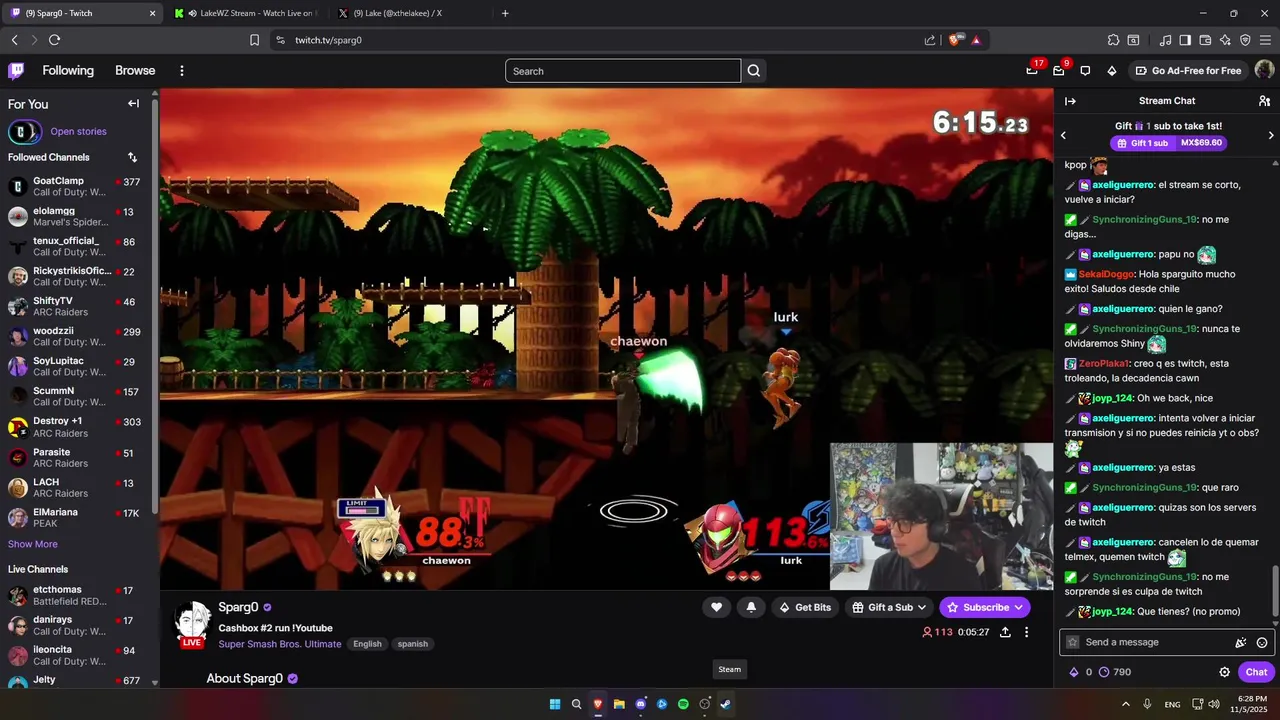The height and width of the screenshot is (720, 1280).
Task: Open the browser extensions puzzle icon
Action: (1113, 40)
